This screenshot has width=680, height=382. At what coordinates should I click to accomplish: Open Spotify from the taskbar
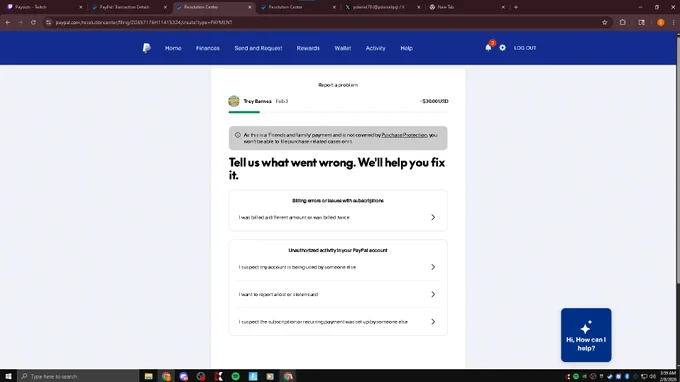(x=235, y=376)
